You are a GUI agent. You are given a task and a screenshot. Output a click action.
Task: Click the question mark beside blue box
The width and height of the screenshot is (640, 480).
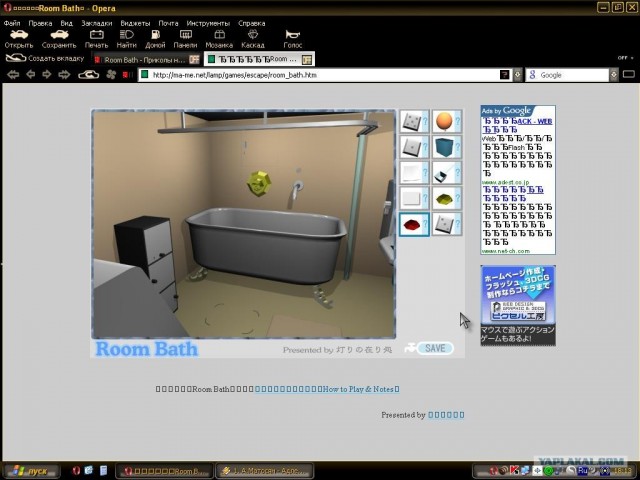(458, 147)
